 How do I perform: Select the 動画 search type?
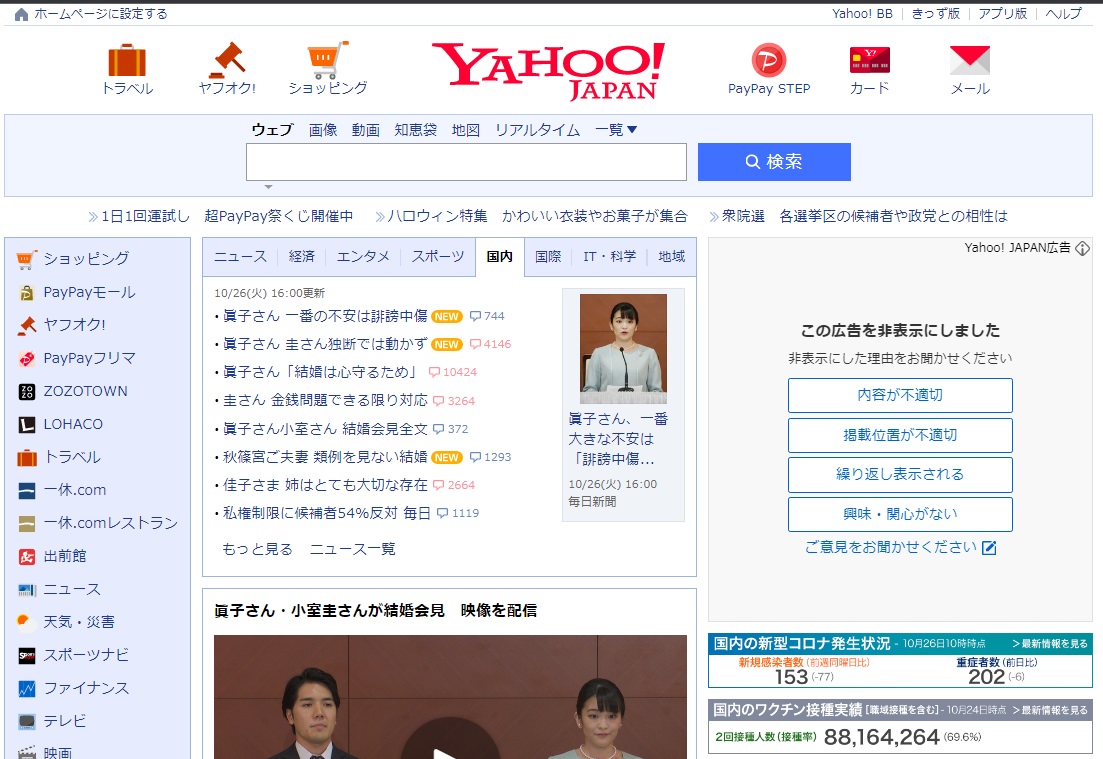tap(366, 130)
